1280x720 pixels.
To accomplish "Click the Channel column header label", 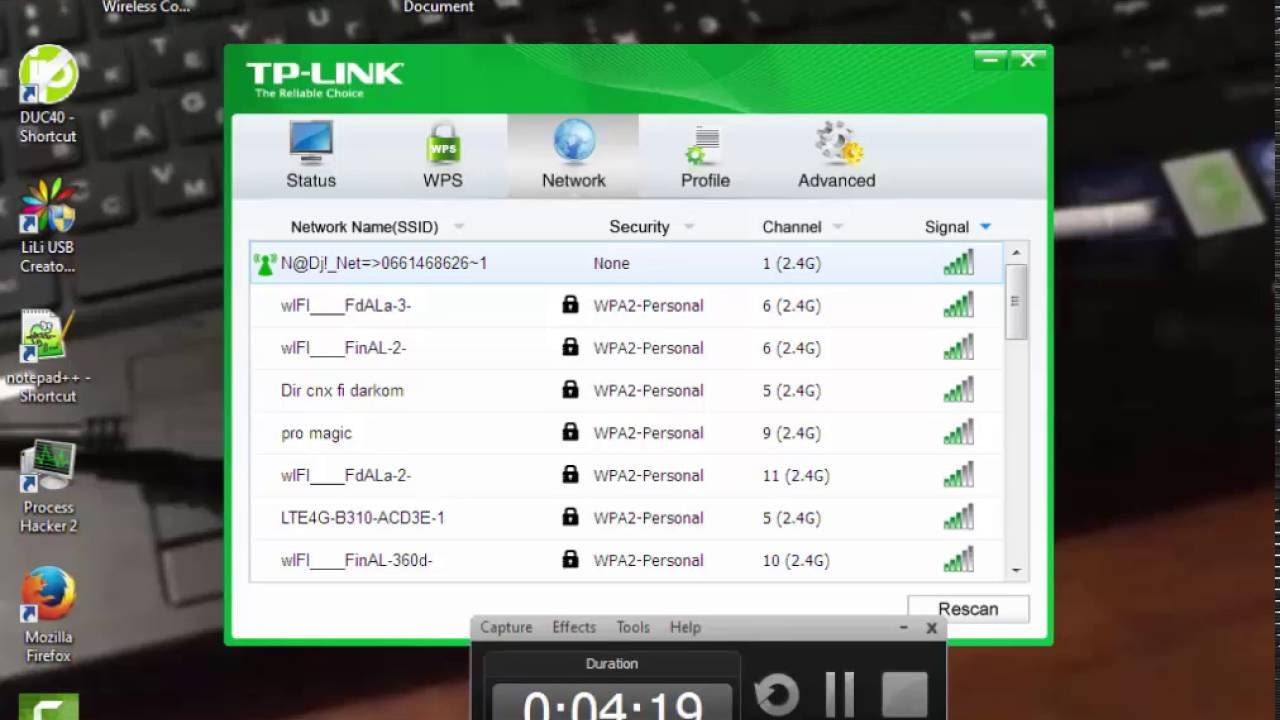I will coord(791,227).
